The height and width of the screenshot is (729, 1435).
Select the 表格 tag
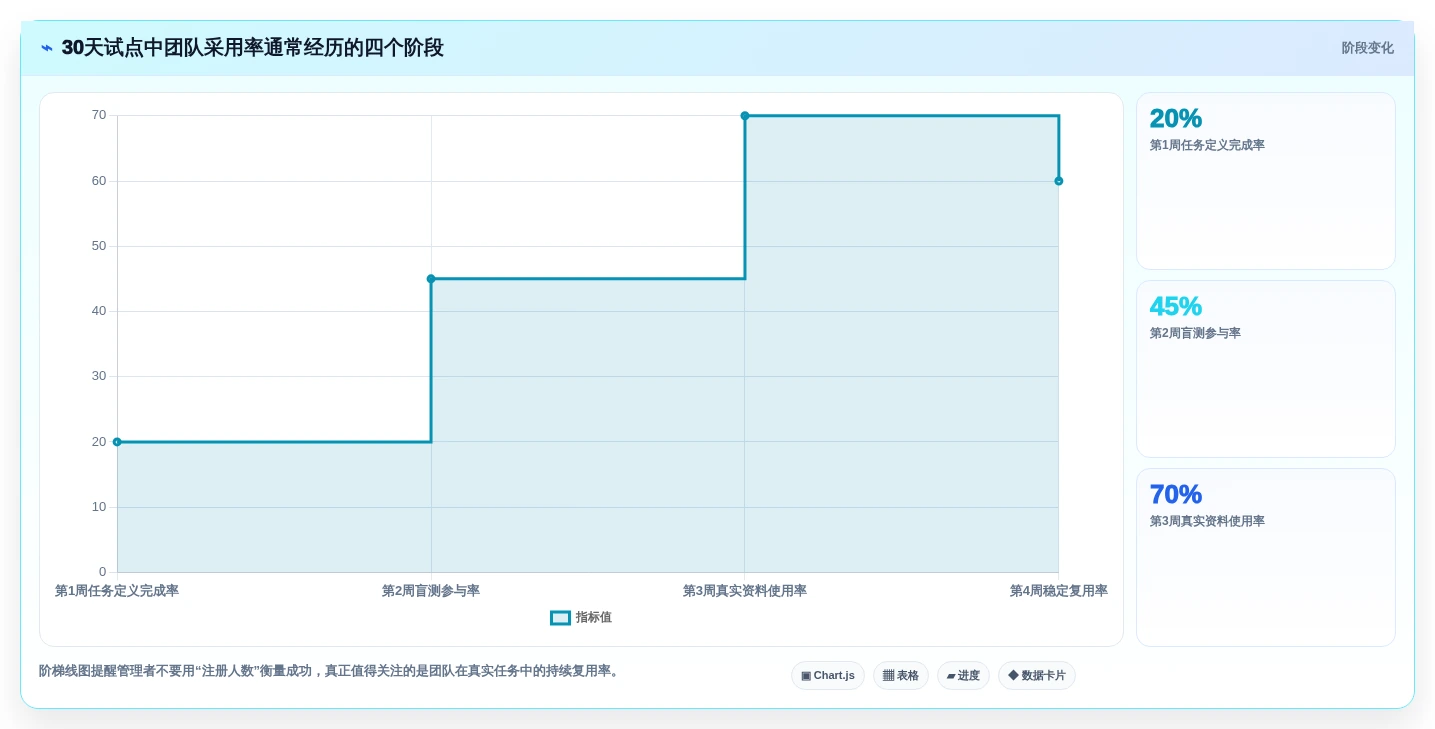tap(901, 676)
